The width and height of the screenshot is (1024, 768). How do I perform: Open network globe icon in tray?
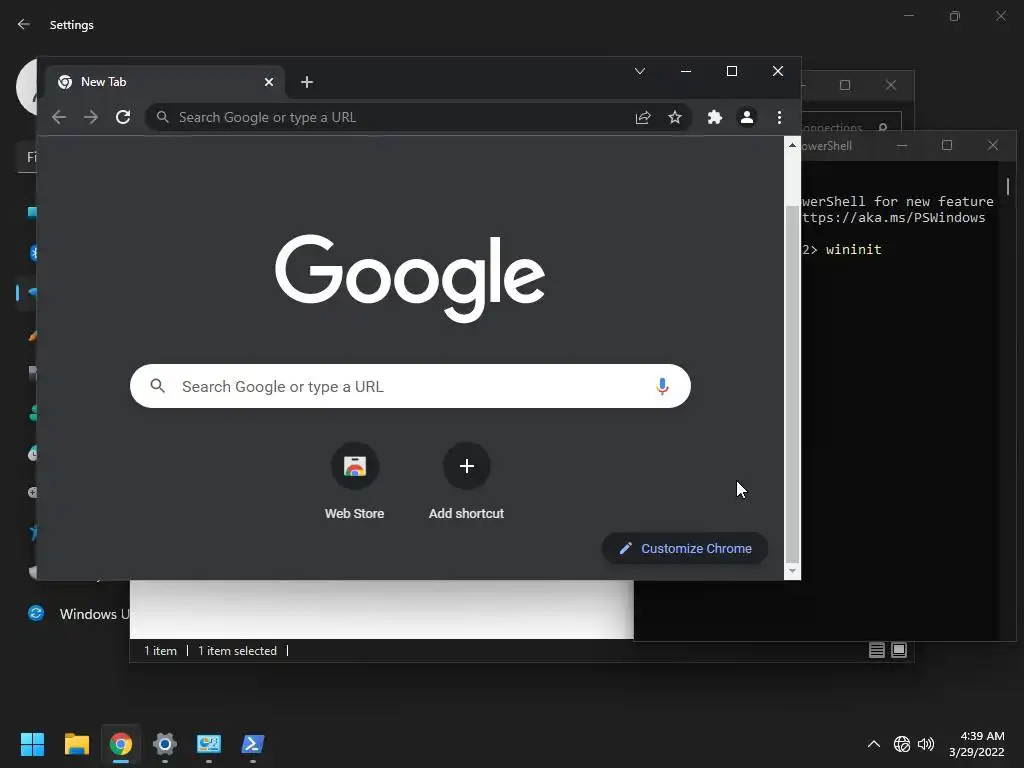[902, 744]
